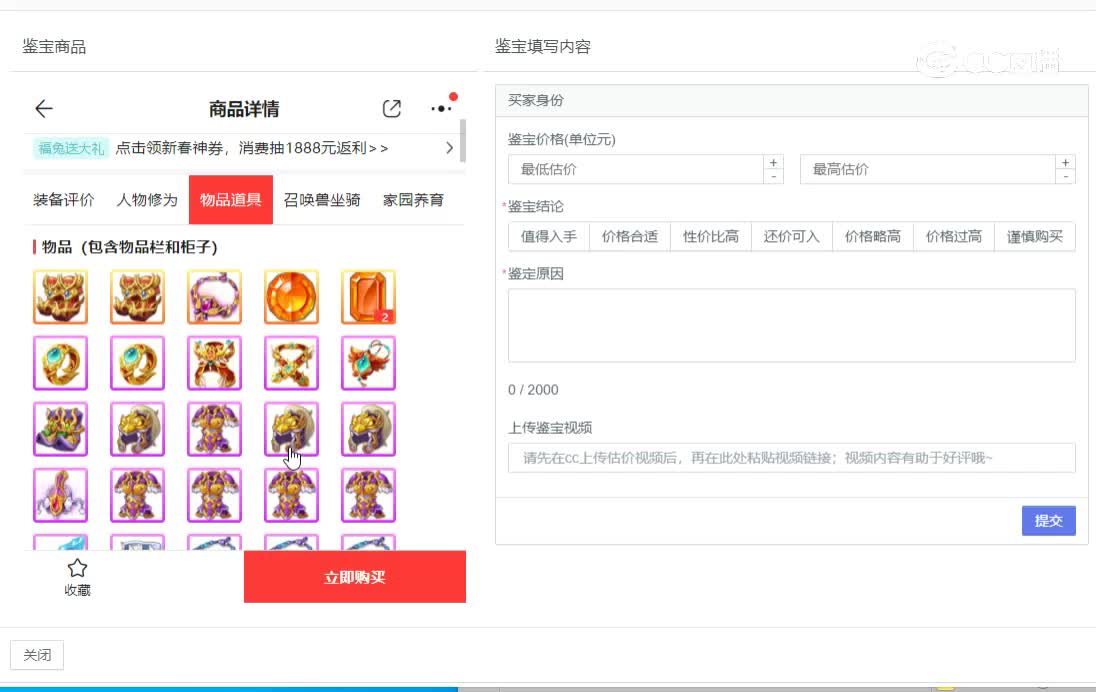Select the second golden armor item in row one
This screenshot has height=692, width=1096.
click(138, 297)
